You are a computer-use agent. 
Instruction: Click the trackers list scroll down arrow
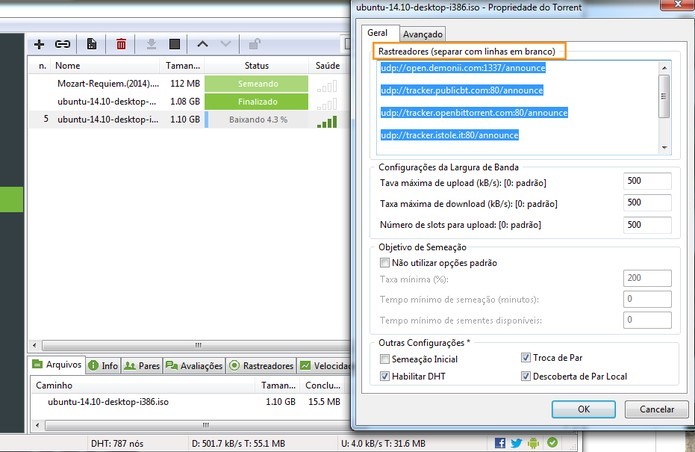(x=664, y=148)
